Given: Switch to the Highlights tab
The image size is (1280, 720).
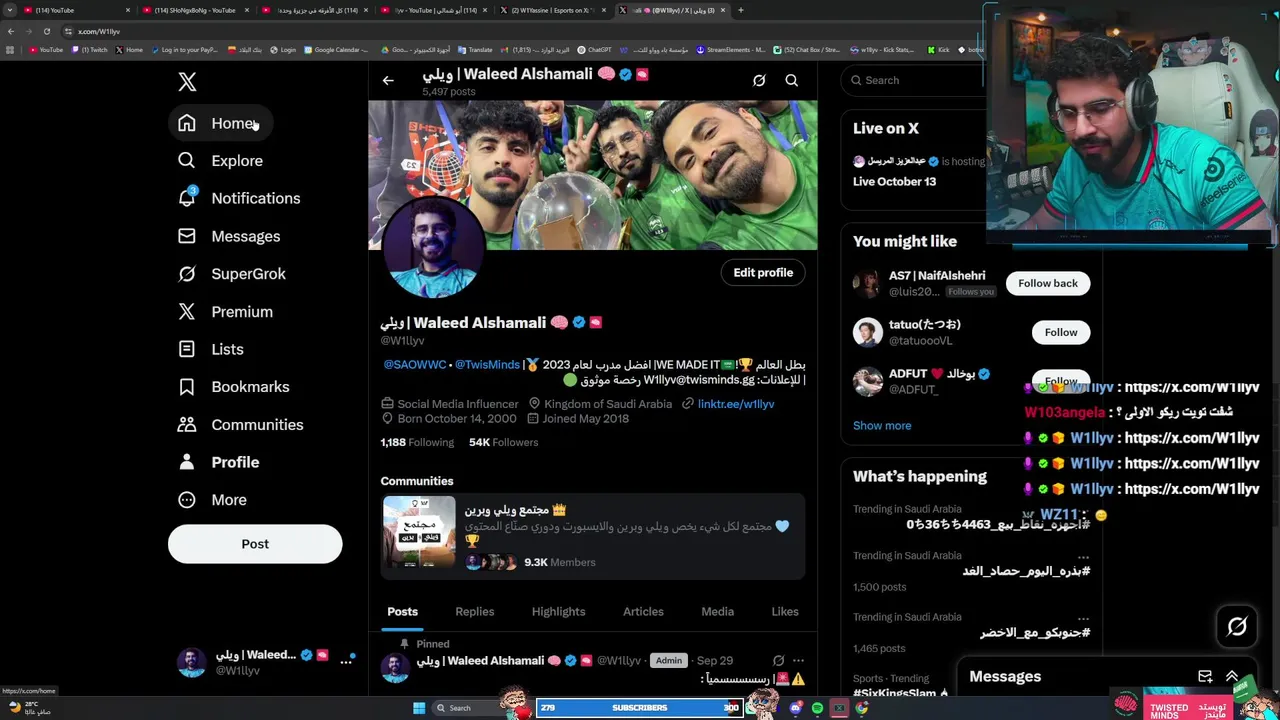Looking at the screenshot, I should tap(558, 612).
